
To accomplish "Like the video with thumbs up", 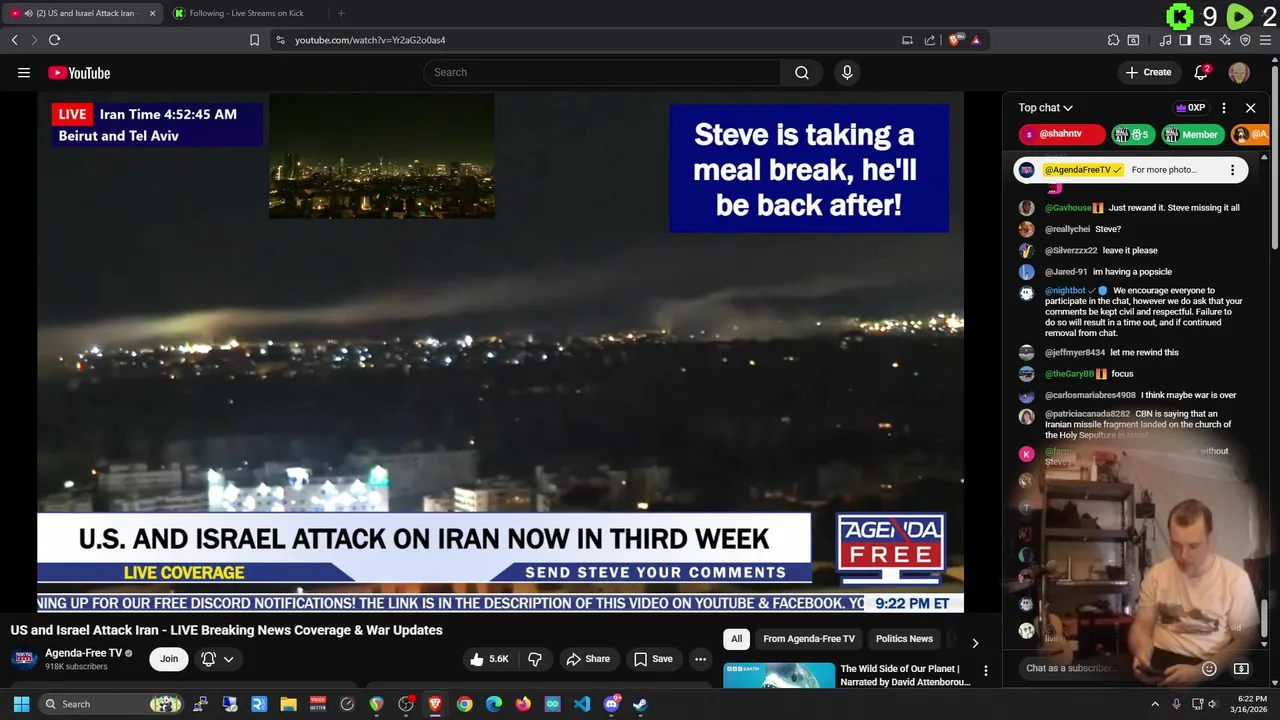I will point(489,659).
